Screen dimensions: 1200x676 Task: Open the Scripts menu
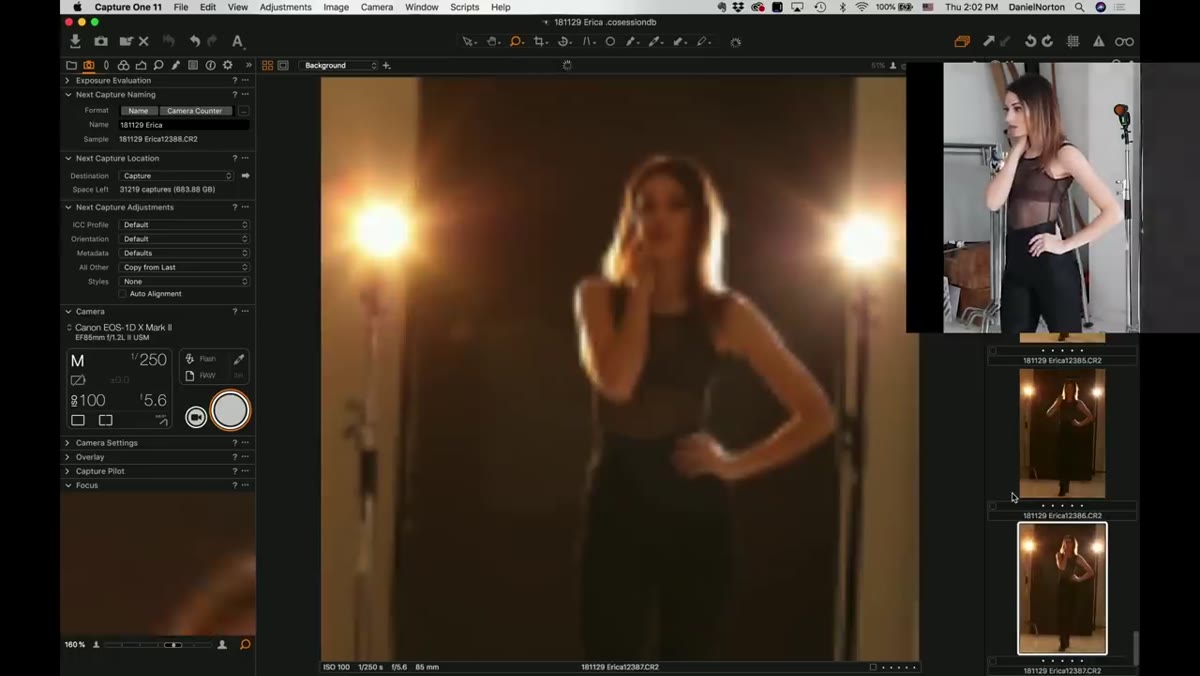click(x=464, y=7)
